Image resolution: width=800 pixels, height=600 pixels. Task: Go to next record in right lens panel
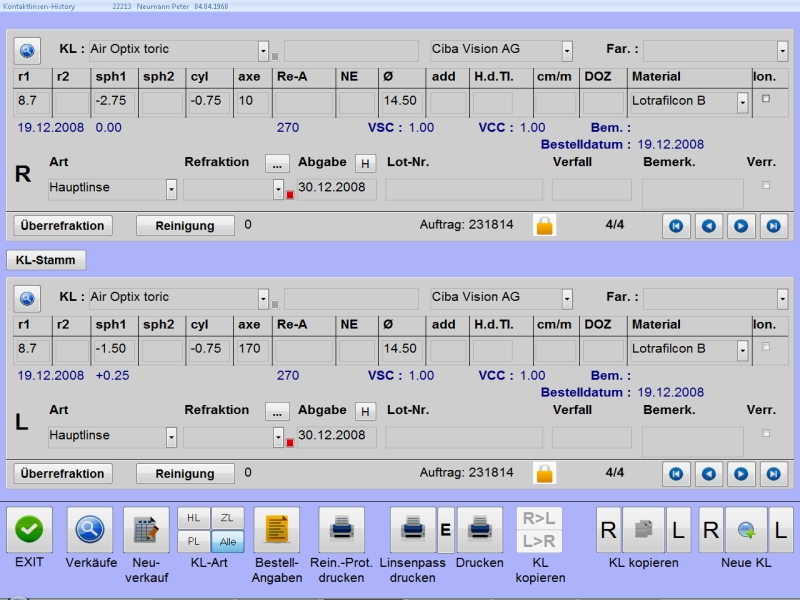741,226
